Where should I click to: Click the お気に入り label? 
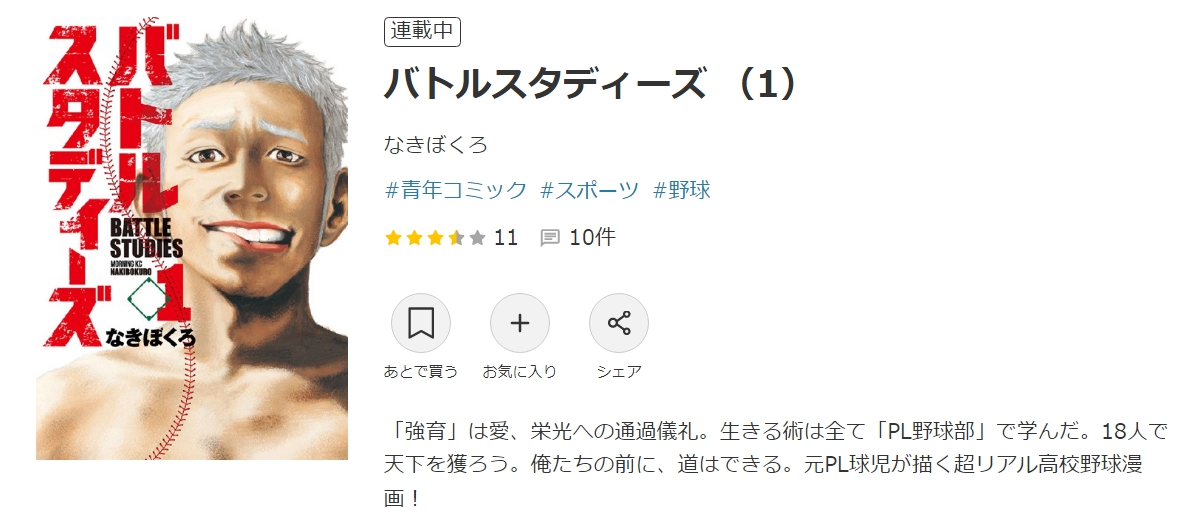(520, 372)
